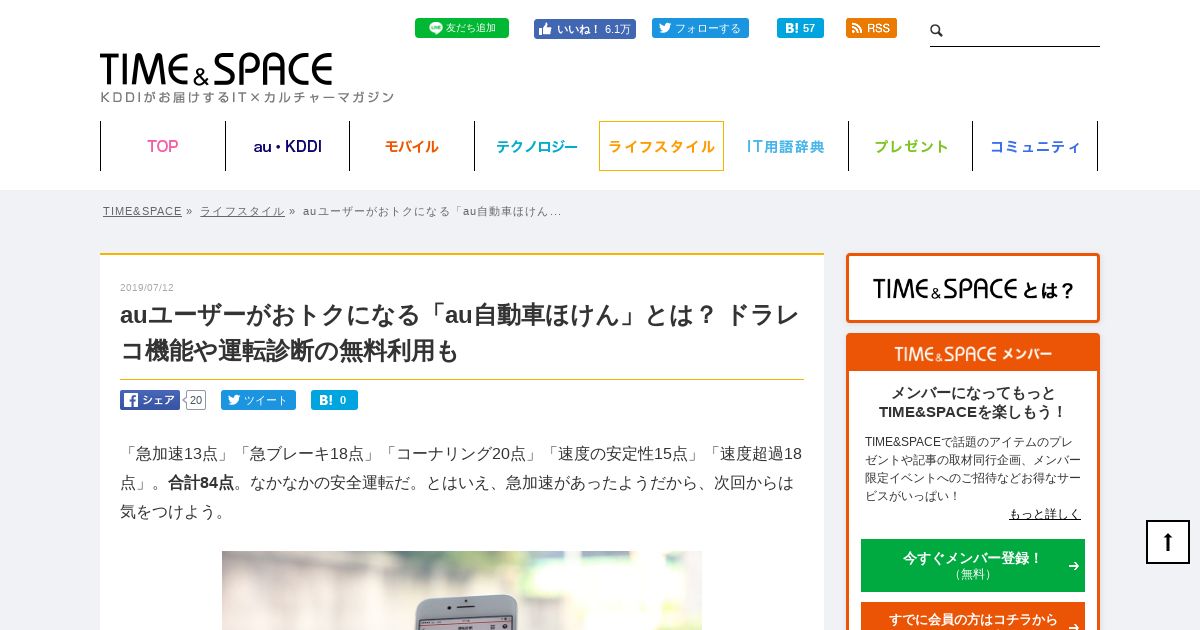Open the コミュニティ navigation tab
1200x630 pixels.
[1035, 146]
